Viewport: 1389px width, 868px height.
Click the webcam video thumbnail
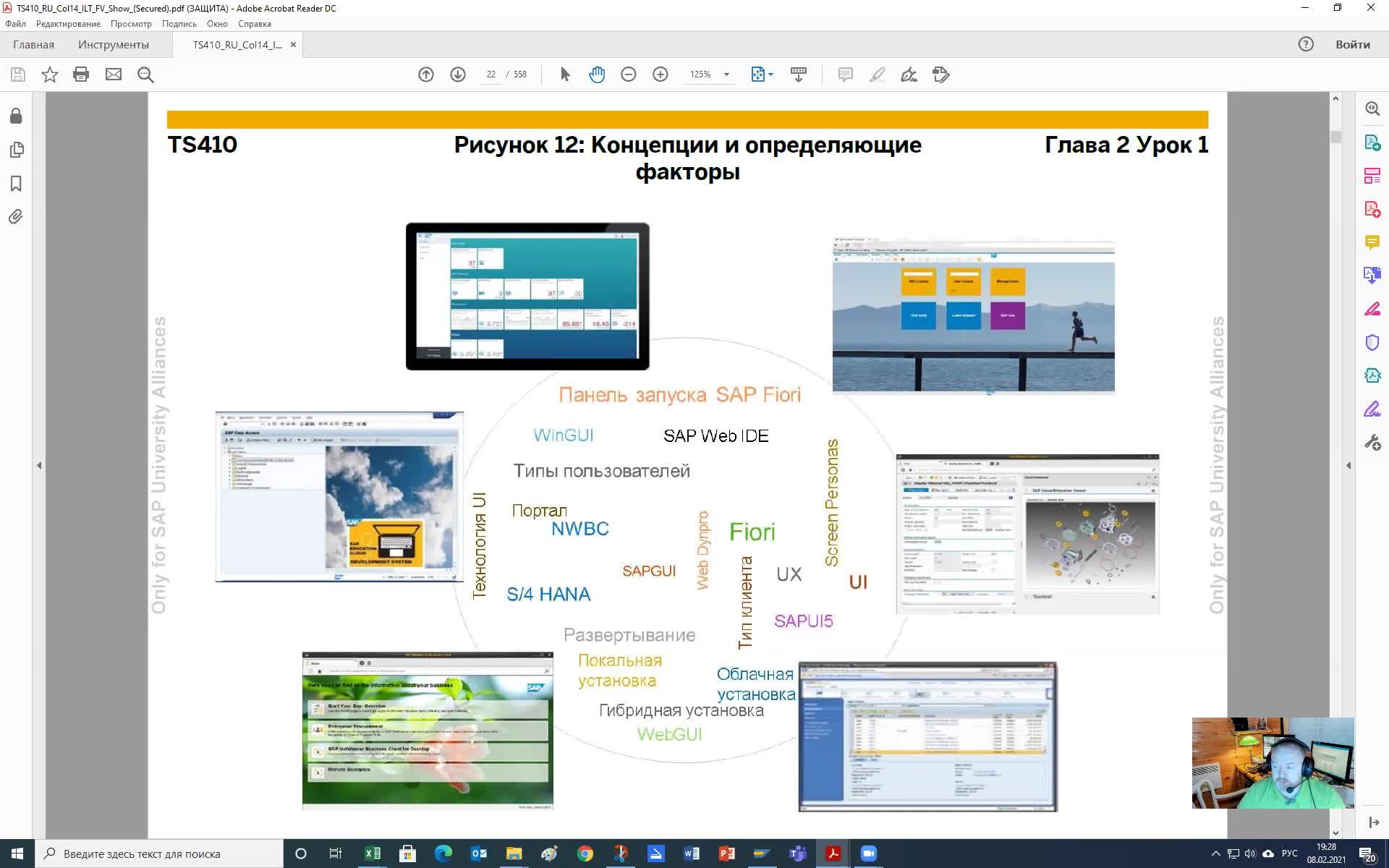[x=1273, y=763]
